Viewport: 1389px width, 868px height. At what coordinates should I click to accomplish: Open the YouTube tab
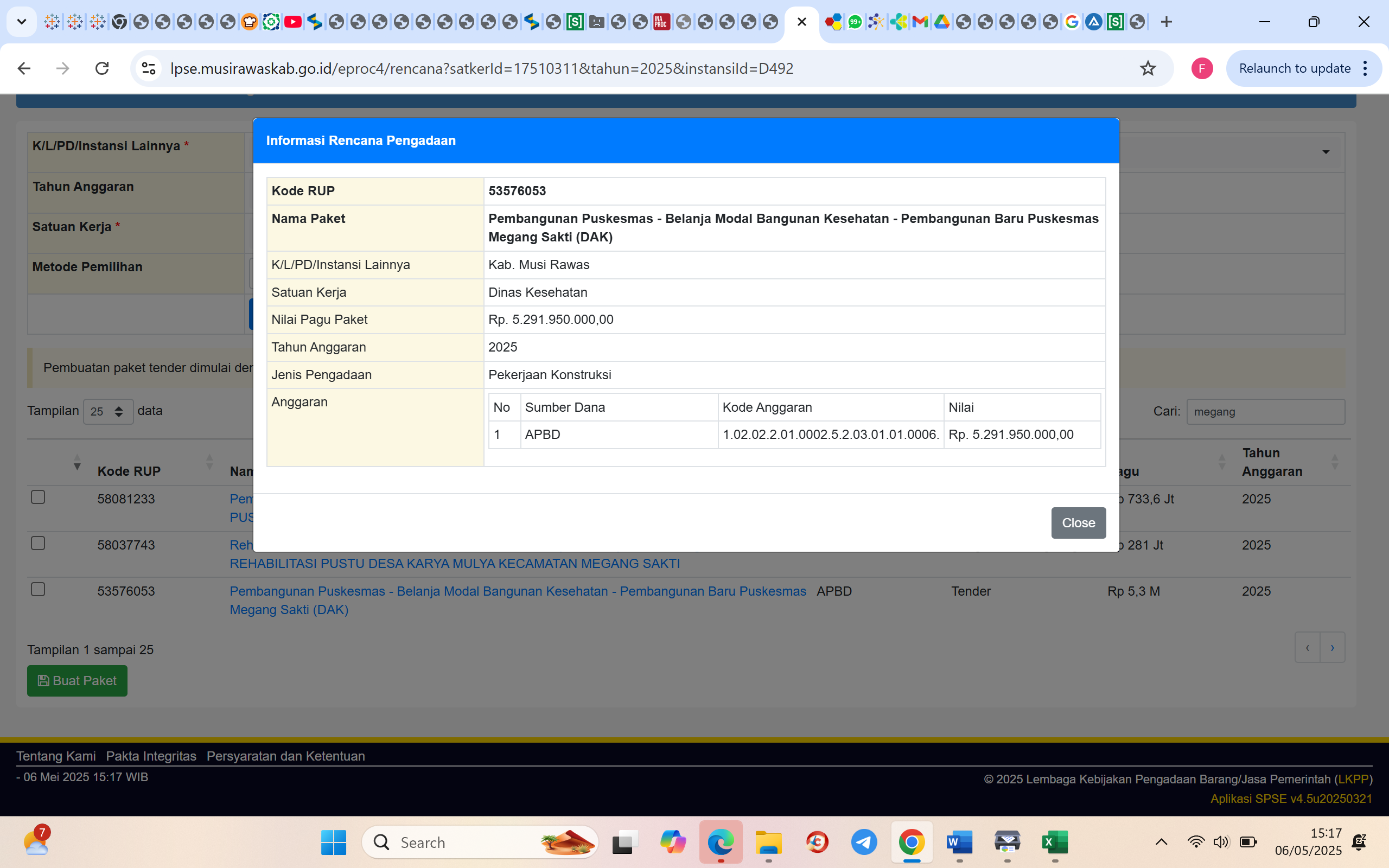(293, 22)
